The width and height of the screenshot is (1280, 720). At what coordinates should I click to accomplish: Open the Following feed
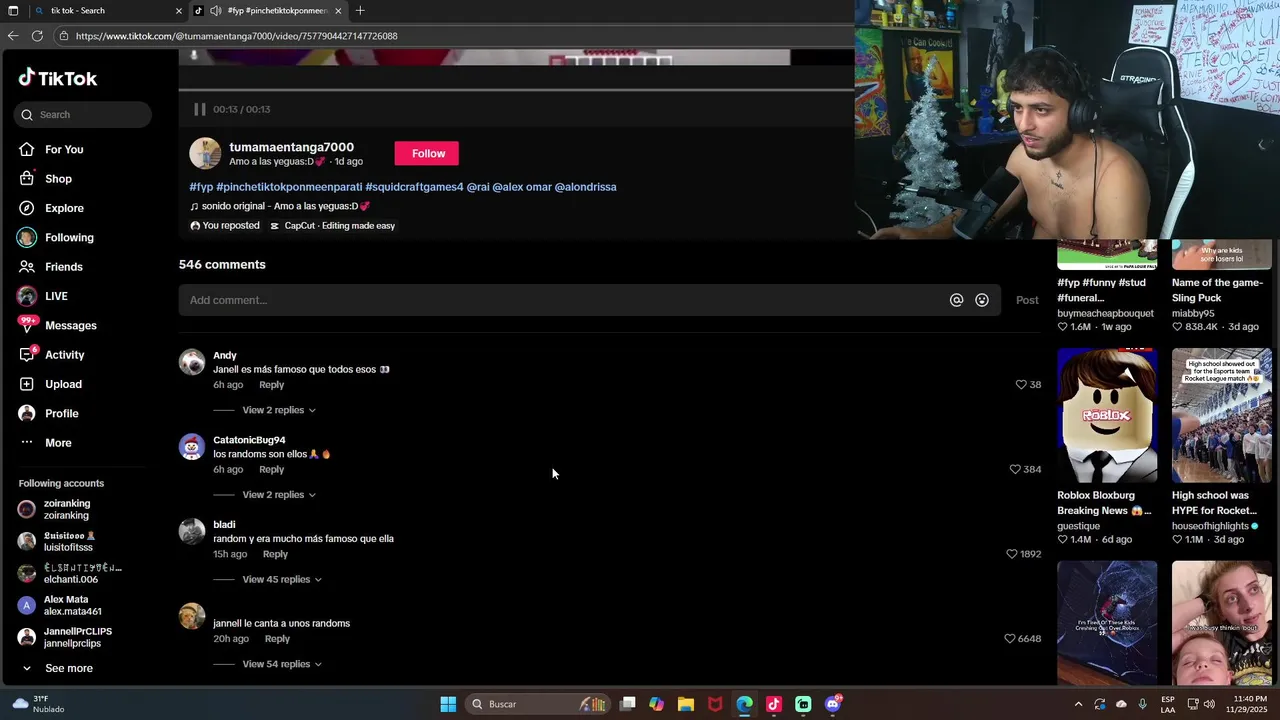coord(69,238)
